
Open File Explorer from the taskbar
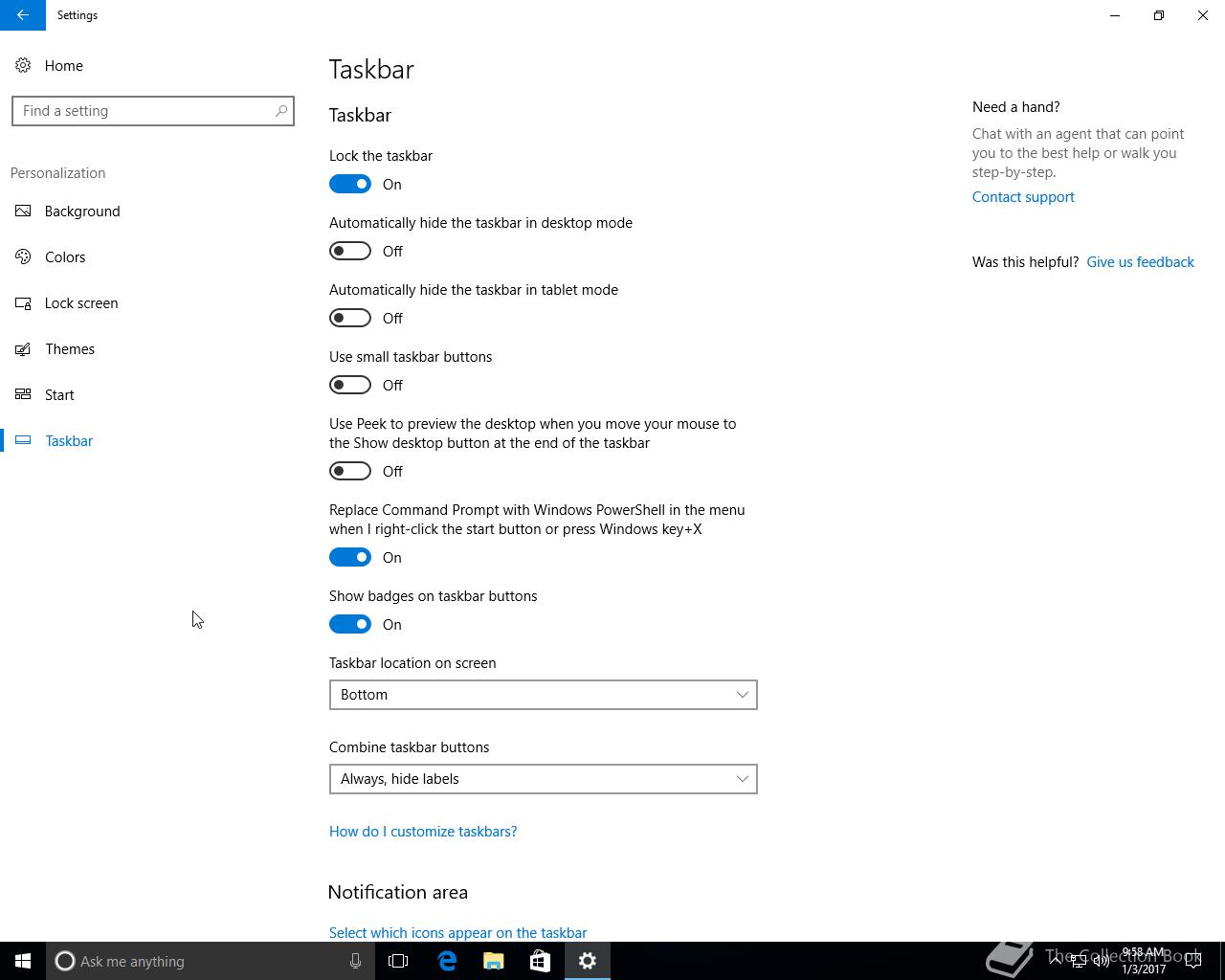click(493, 961)
